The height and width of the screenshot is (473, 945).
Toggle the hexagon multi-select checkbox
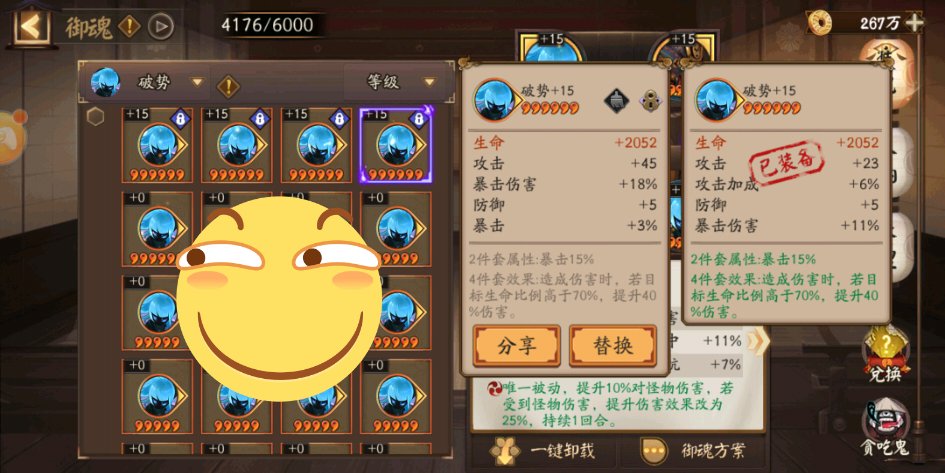pos(95,116)
